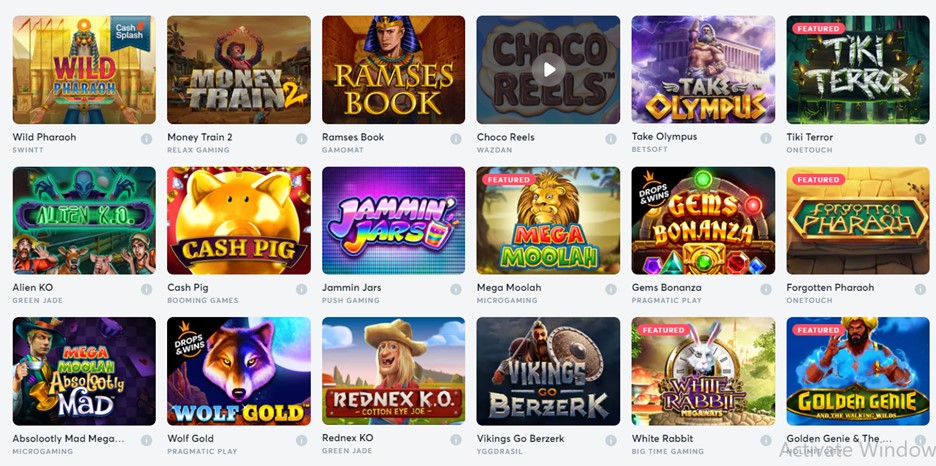The image size is (936, 466).
Task: Show info for Ramses Book game
Action: pos(456,139)
